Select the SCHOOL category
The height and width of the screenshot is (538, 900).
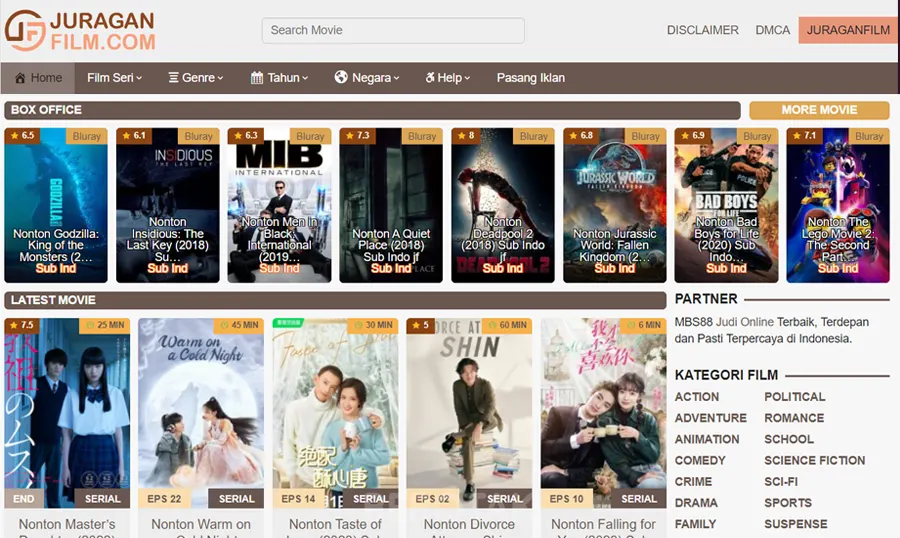pyautogui.click(x=789, y=439)
